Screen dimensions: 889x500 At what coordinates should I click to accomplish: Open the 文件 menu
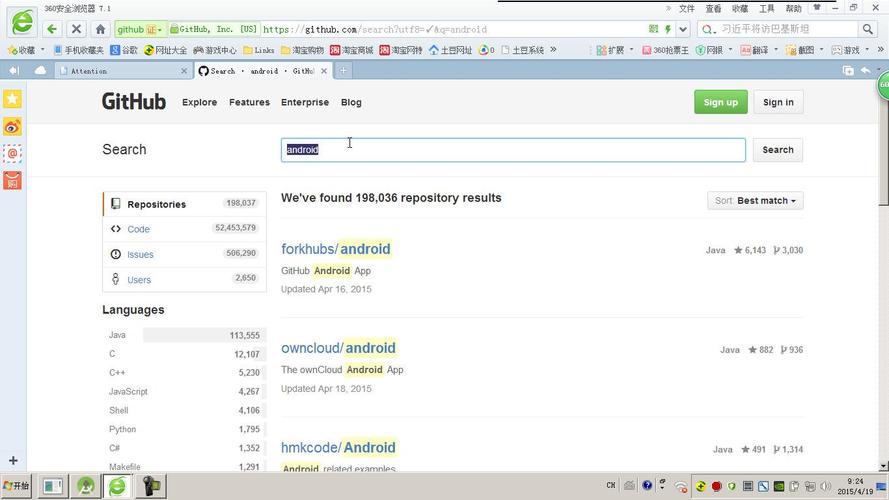coord(687,9)
